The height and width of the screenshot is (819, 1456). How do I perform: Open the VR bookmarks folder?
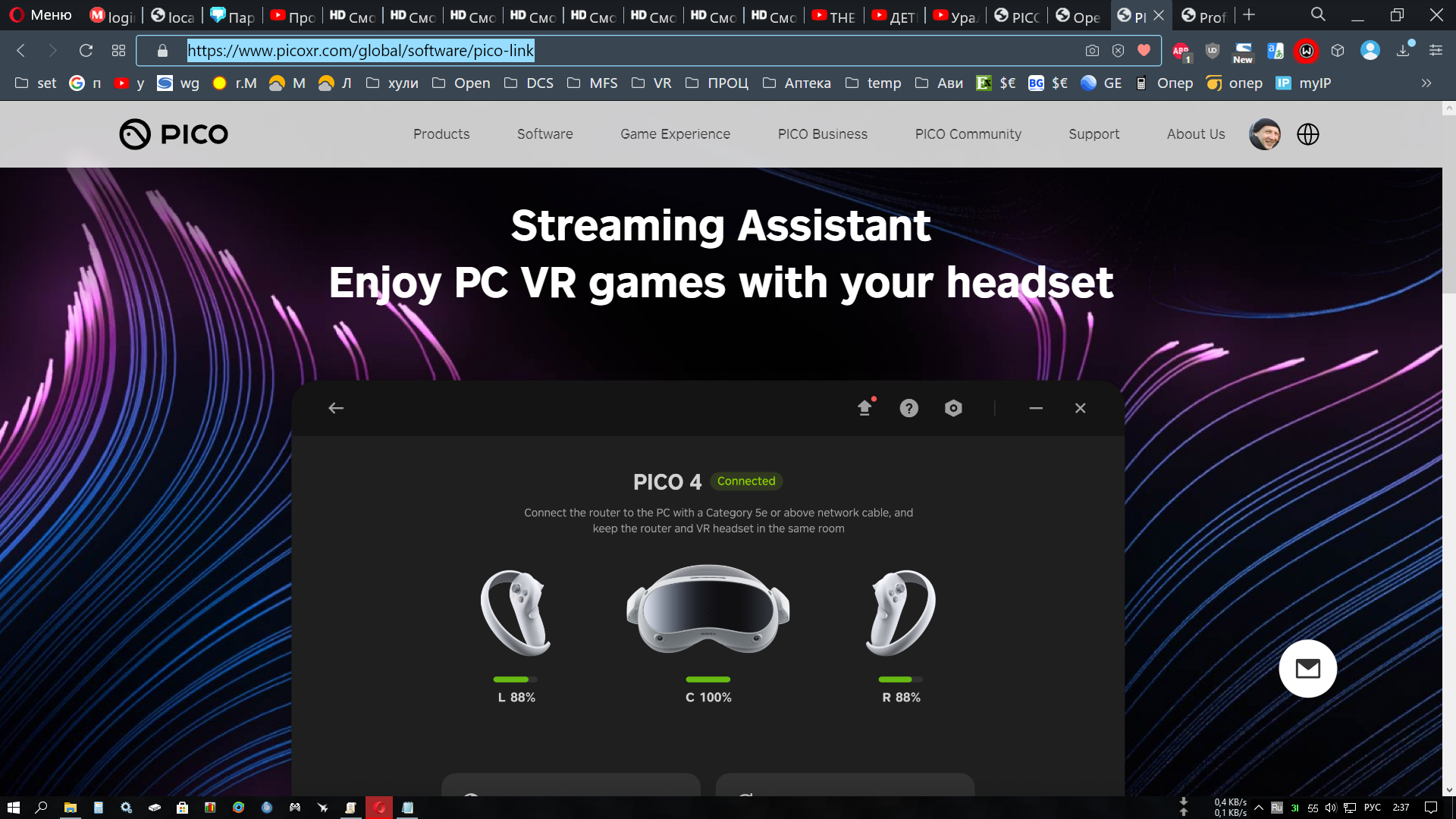coord(652,83)
